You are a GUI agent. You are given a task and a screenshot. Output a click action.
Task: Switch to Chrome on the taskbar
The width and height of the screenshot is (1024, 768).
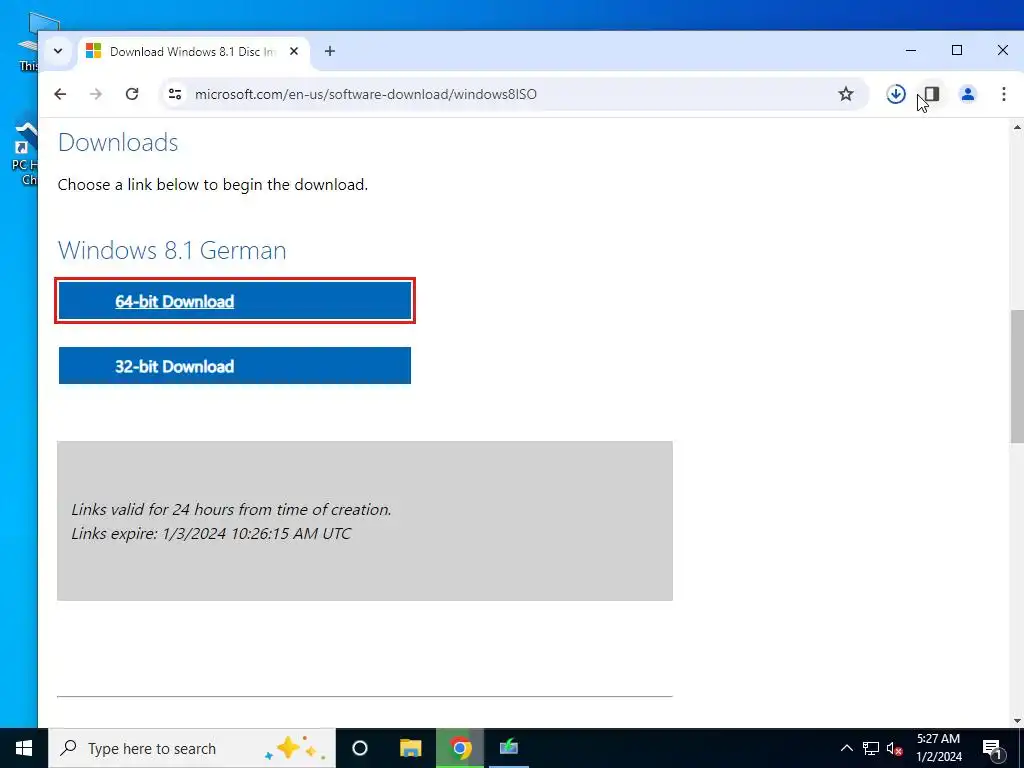460,748
